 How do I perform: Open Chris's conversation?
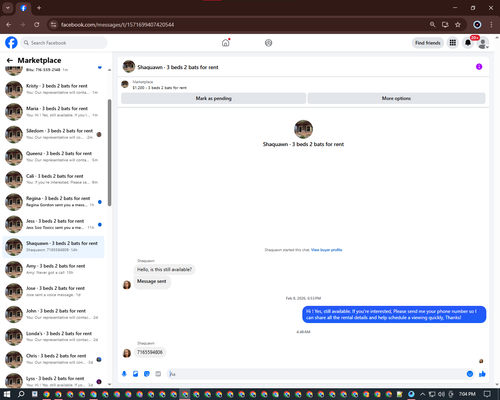(53, 359)
